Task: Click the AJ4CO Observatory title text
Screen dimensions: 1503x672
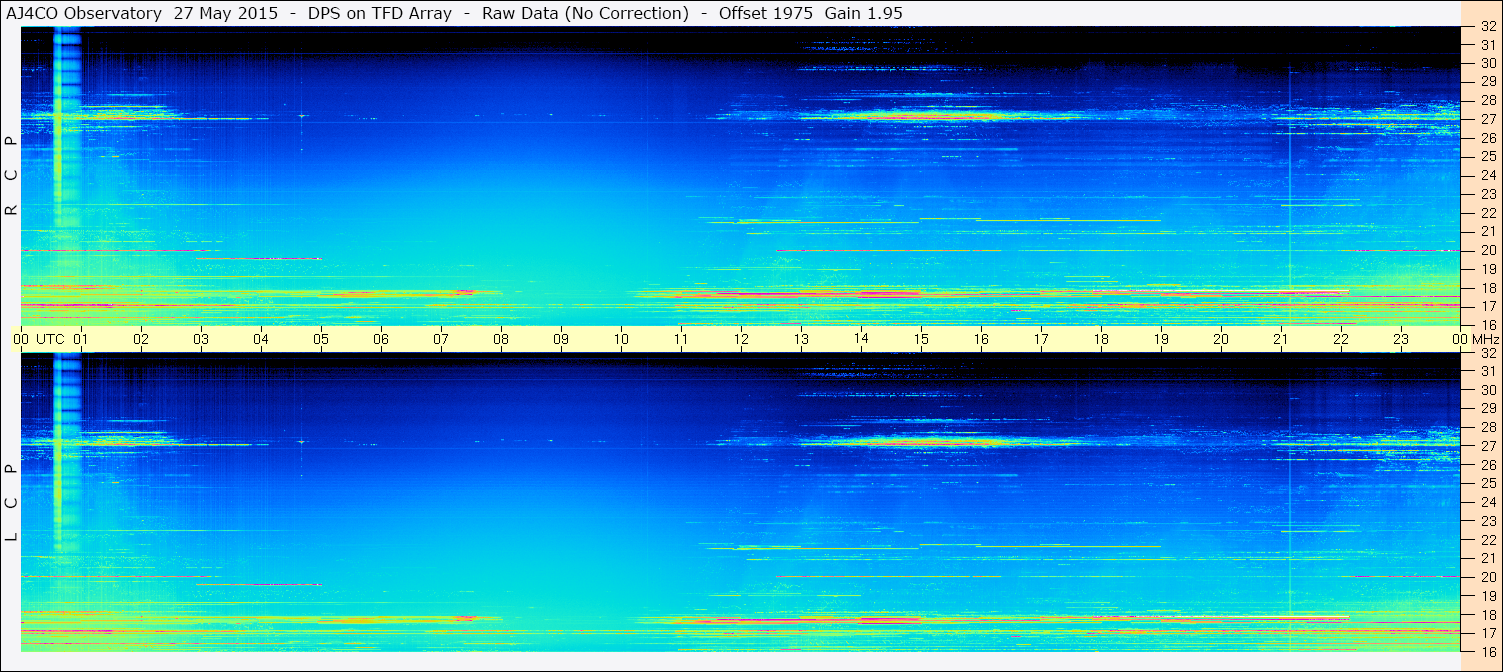Action: click(x=84, y=13)
